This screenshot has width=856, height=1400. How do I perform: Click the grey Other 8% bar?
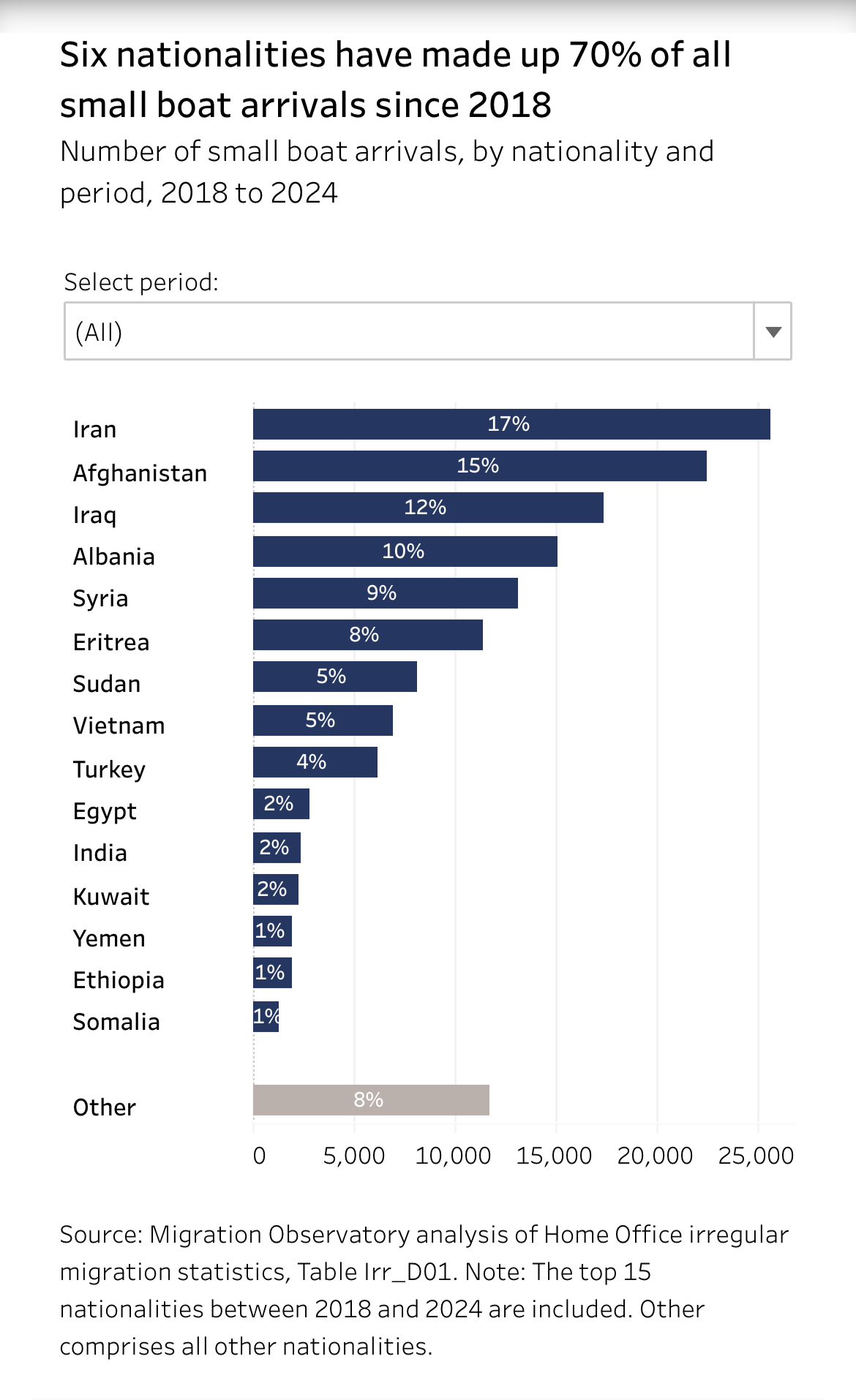(x=371, y=1100)
